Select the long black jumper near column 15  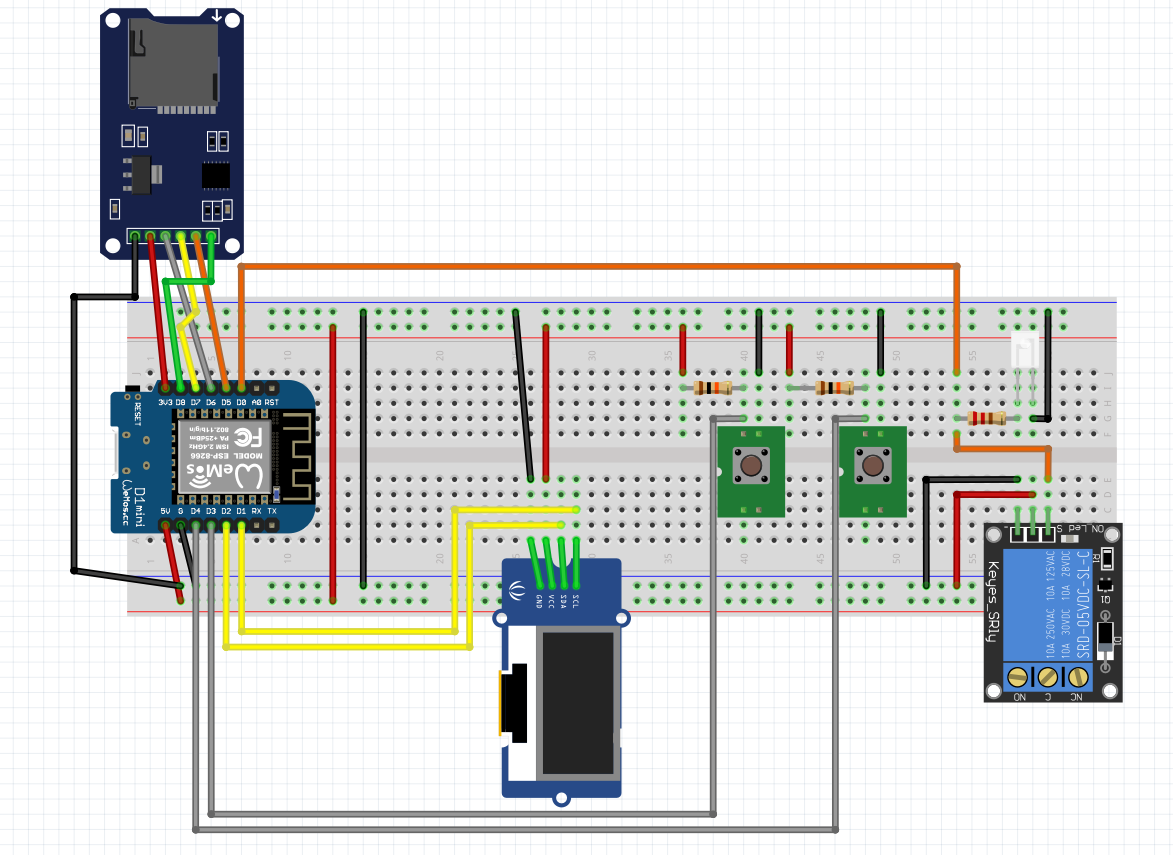tap(363, 449)
